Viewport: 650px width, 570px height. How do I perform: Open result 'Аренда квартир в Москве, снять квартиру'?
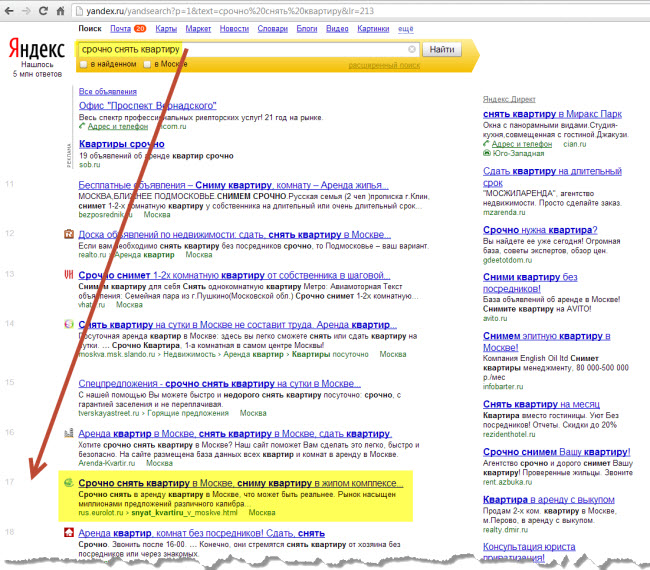[235, 434]
